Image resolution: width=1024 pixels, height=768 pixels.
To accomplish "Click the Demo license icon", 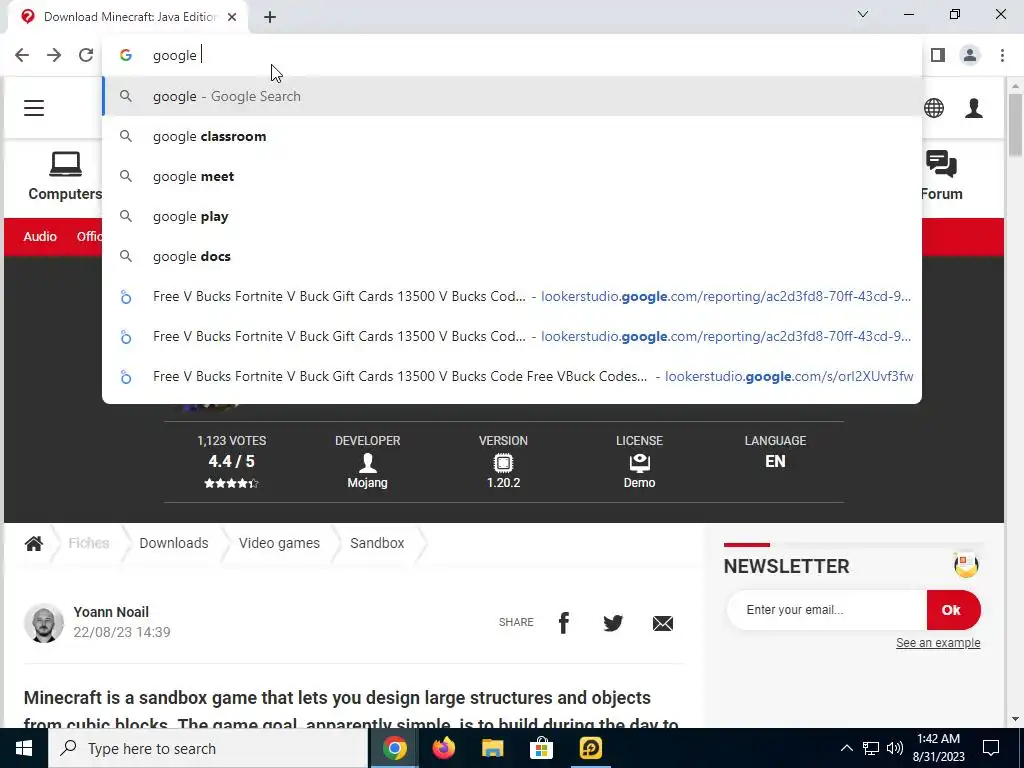I will (639, 463).
